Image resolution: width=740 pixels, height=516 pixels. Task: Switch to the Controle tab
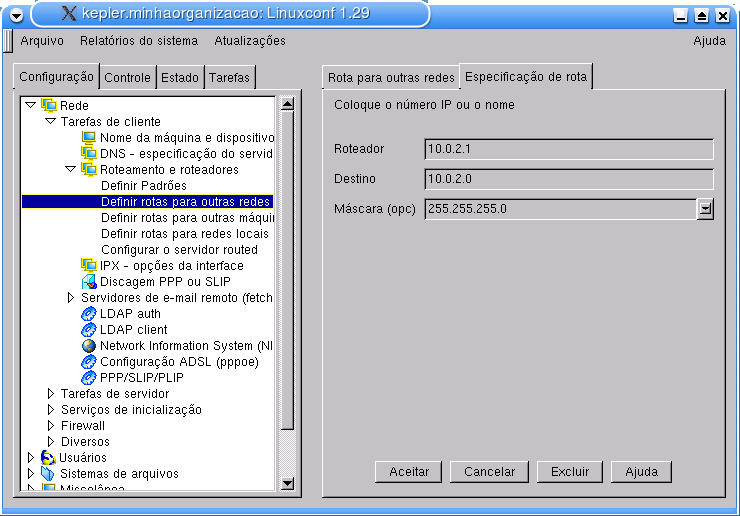click(127, 77)
